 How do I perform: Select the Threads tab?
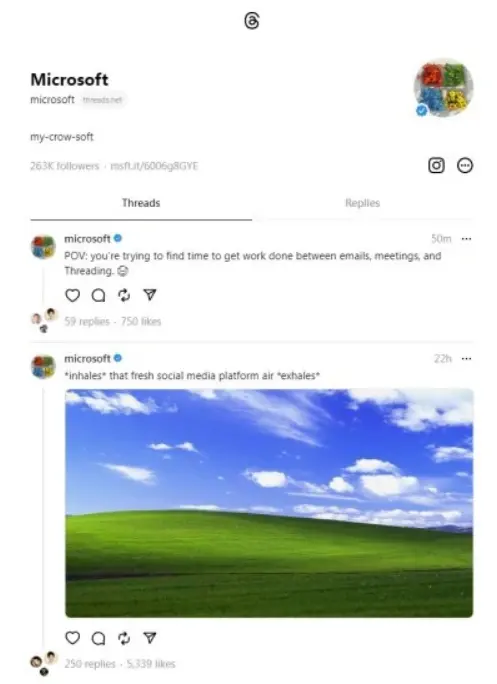coord(141,203)
